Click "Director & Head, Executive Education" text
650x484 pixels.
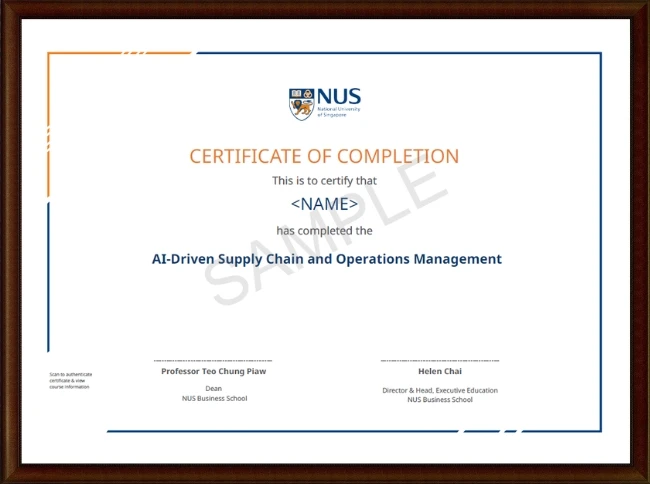pos(440,390)
